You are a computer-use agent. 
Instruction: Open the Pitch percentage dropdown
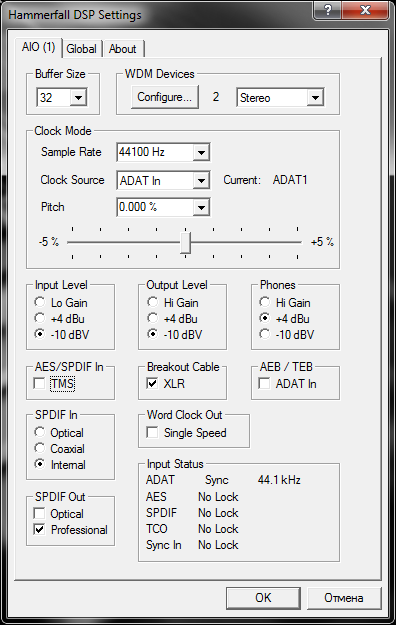(x=201, y=207)
